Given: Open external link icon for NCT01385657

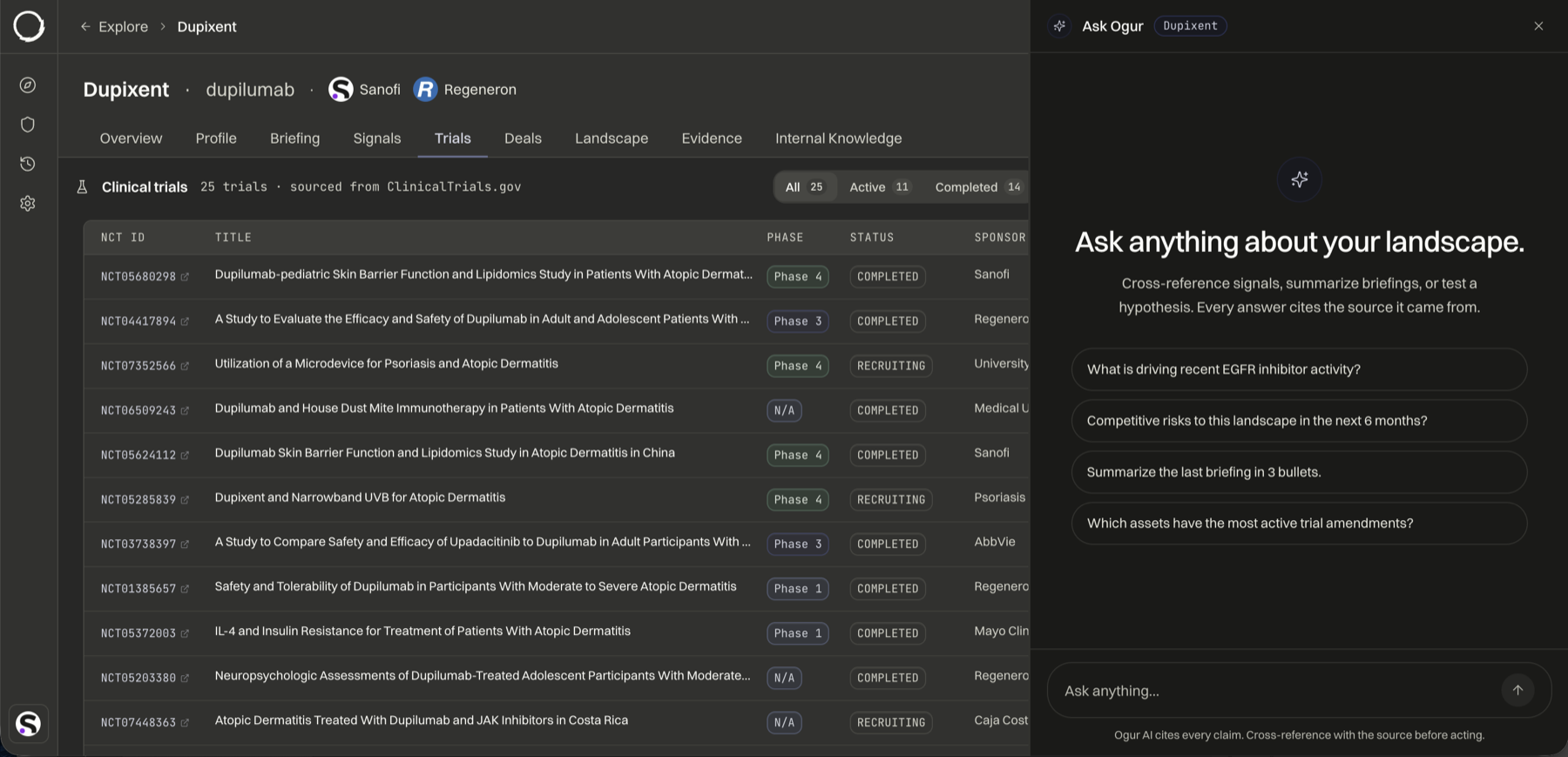Looking at the screenshot, I should (x=185, y=589).
